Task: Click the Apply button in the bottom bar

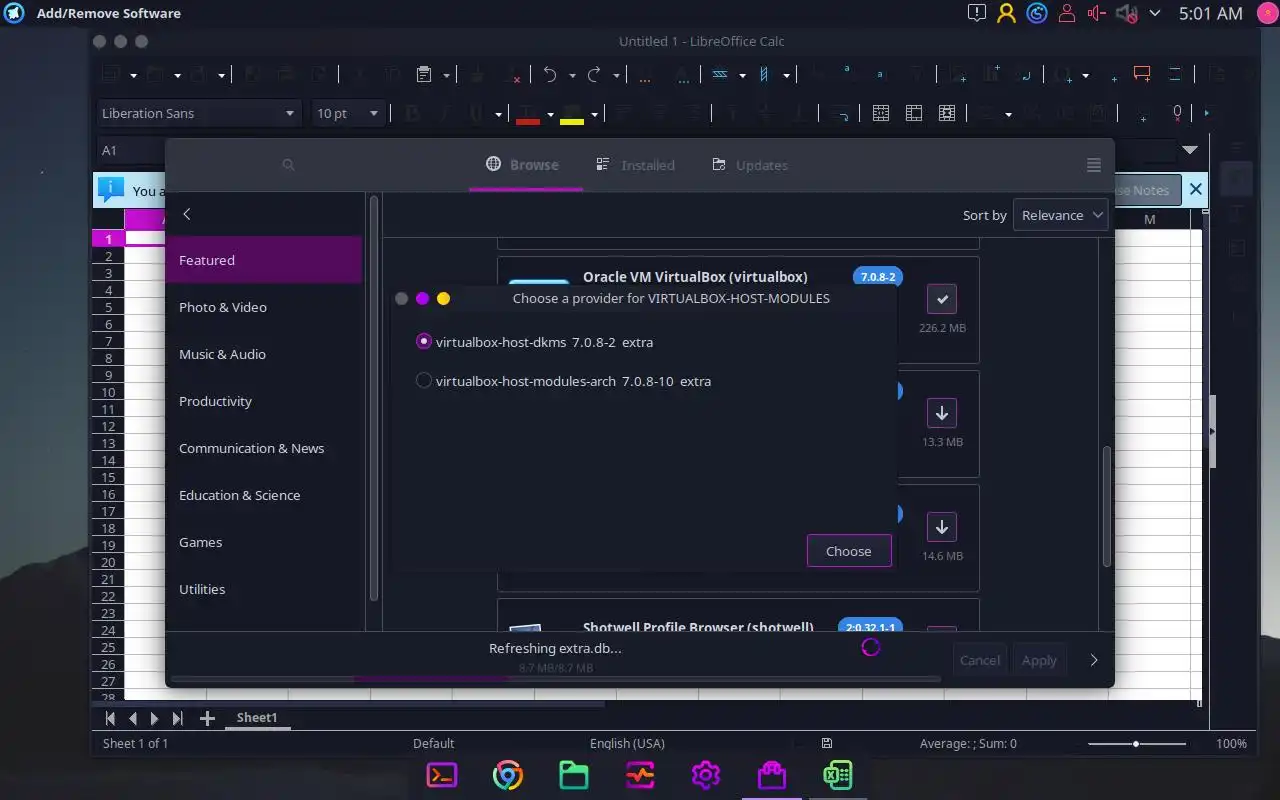Action: point(1039,660)
